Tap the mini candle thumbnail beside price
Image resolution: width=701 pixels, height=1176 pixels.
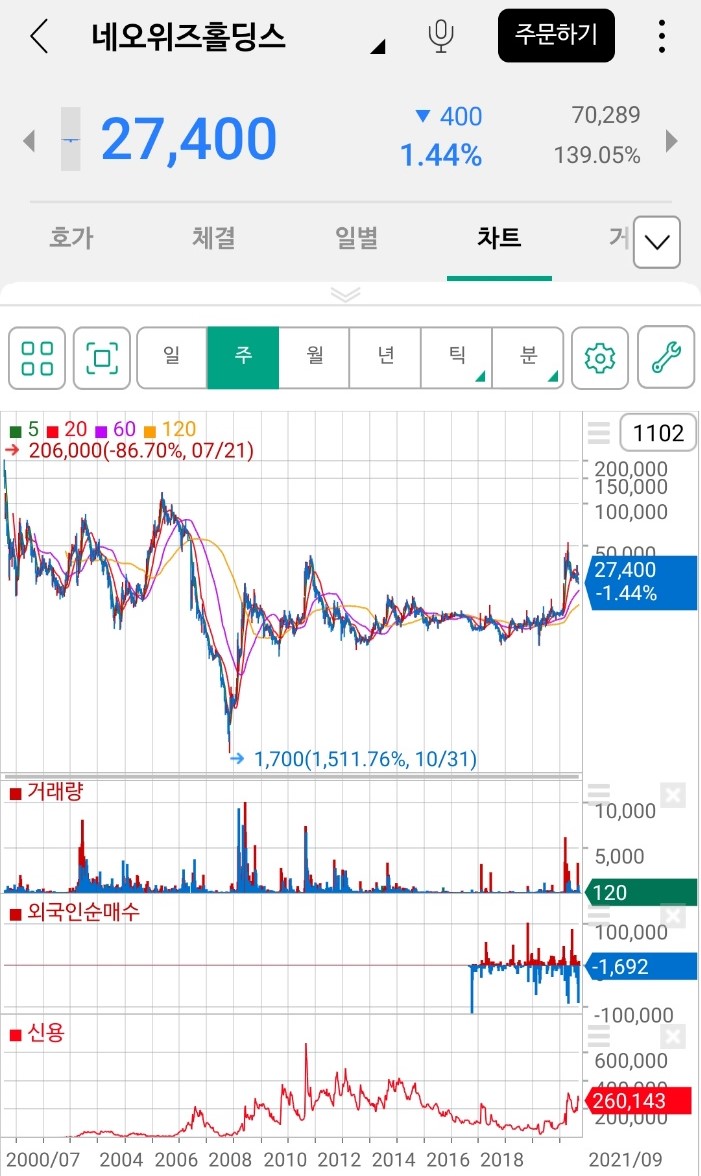pyautogui.click(x=70, y=140)
